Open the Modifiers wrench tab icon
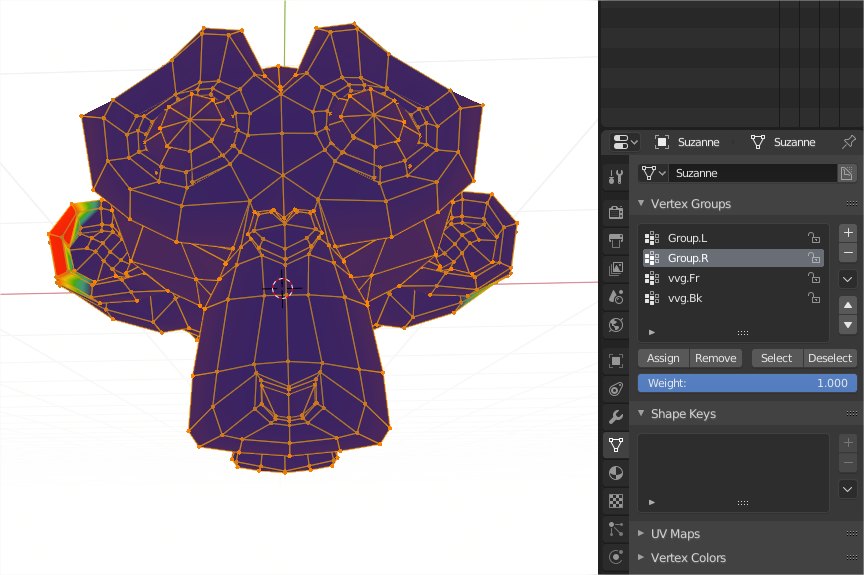Screen dimensions: 864x575 tap(616, 417)
